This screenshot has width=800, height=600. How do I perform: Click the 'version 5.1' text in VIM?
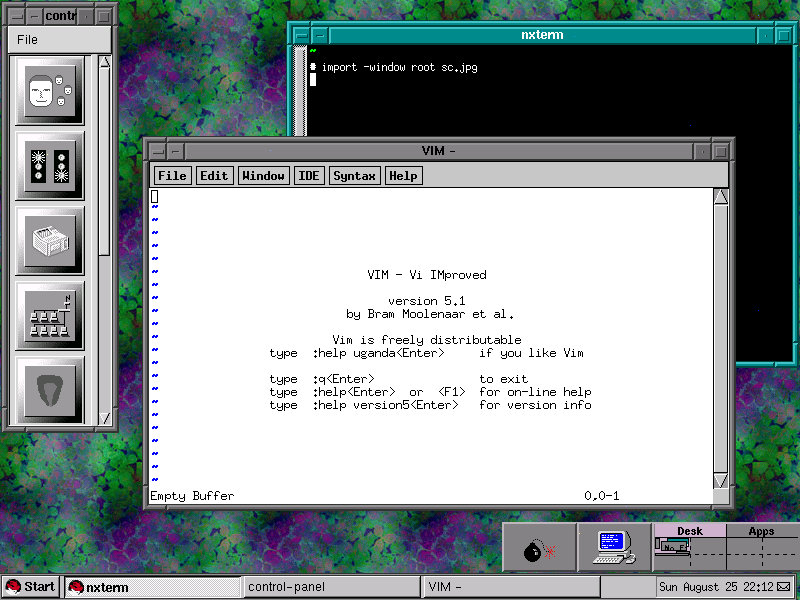(427, 301)
